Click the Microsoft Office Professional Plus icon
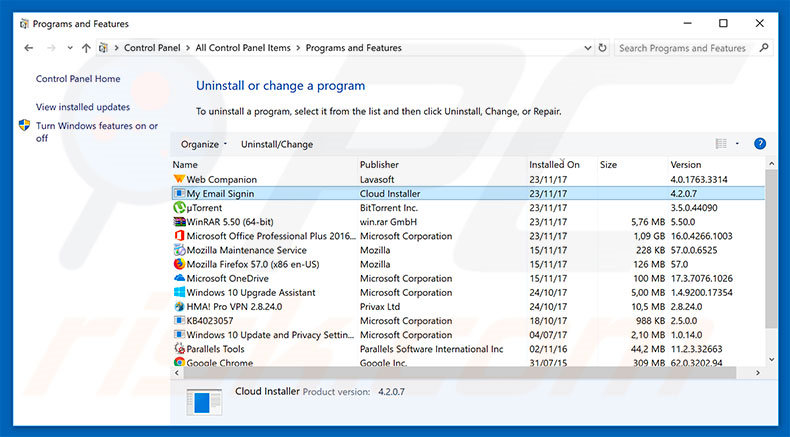 (x=179, y=236)
